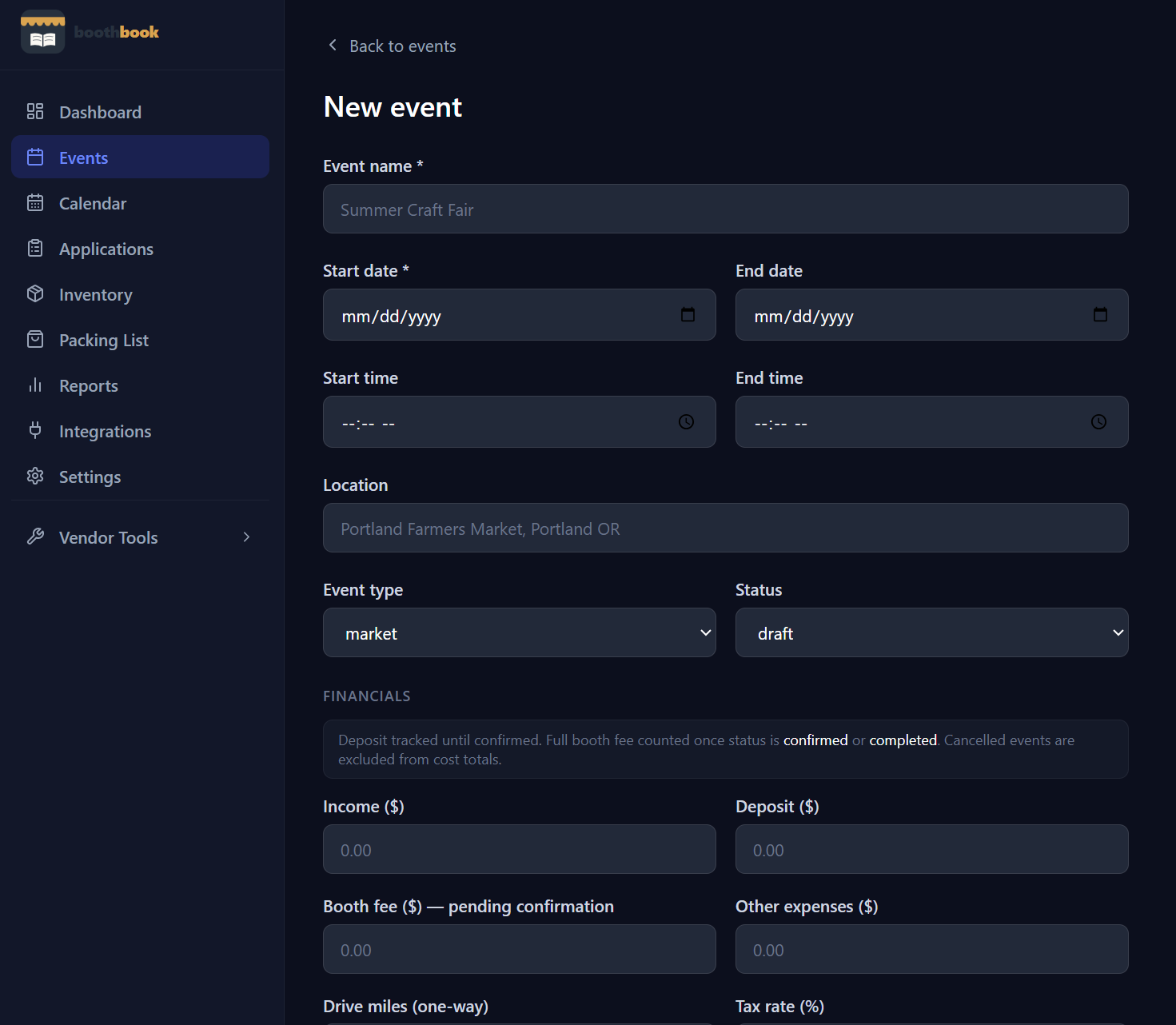Open the Status dropdown showing draft
1176x1025 pixels.
coord(932,632)
